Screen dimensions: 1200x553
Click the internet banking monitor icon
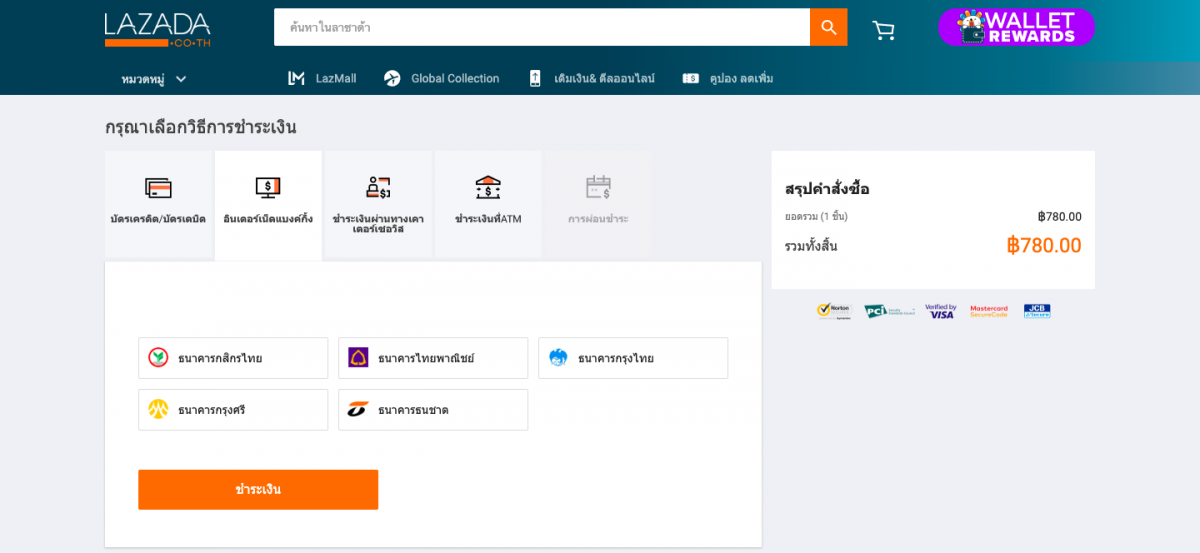tap(268, 187)
